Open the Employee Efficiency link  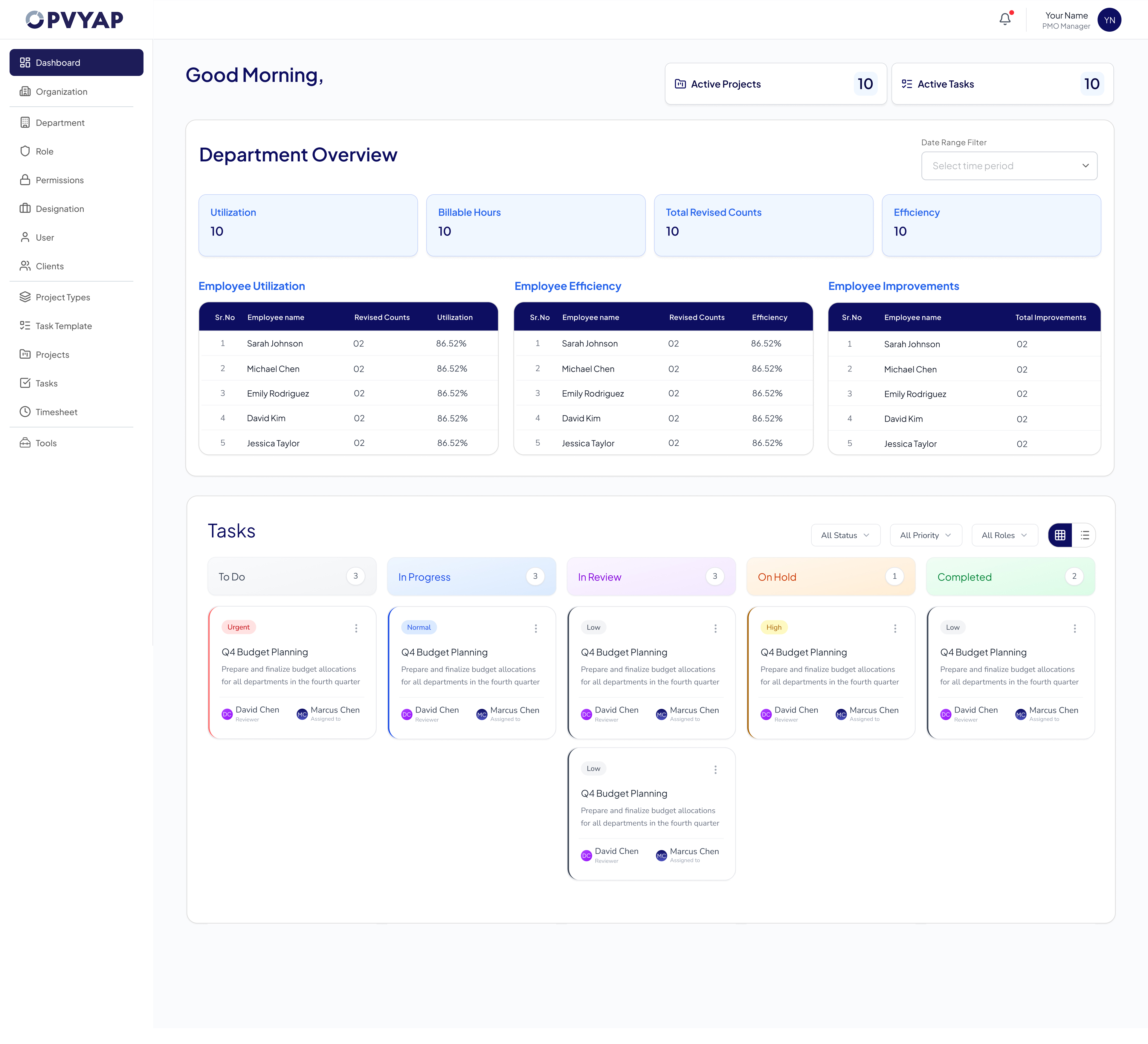568,286
